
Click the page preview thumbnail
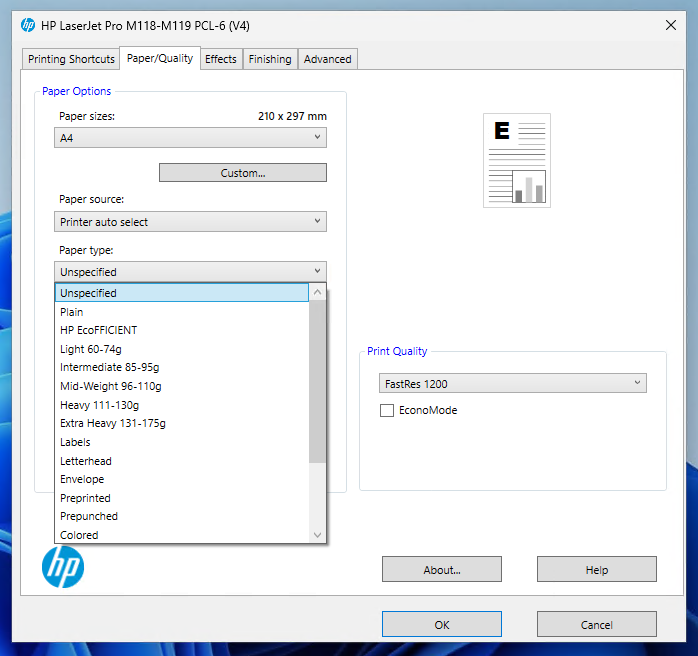[x=517, y=160]
